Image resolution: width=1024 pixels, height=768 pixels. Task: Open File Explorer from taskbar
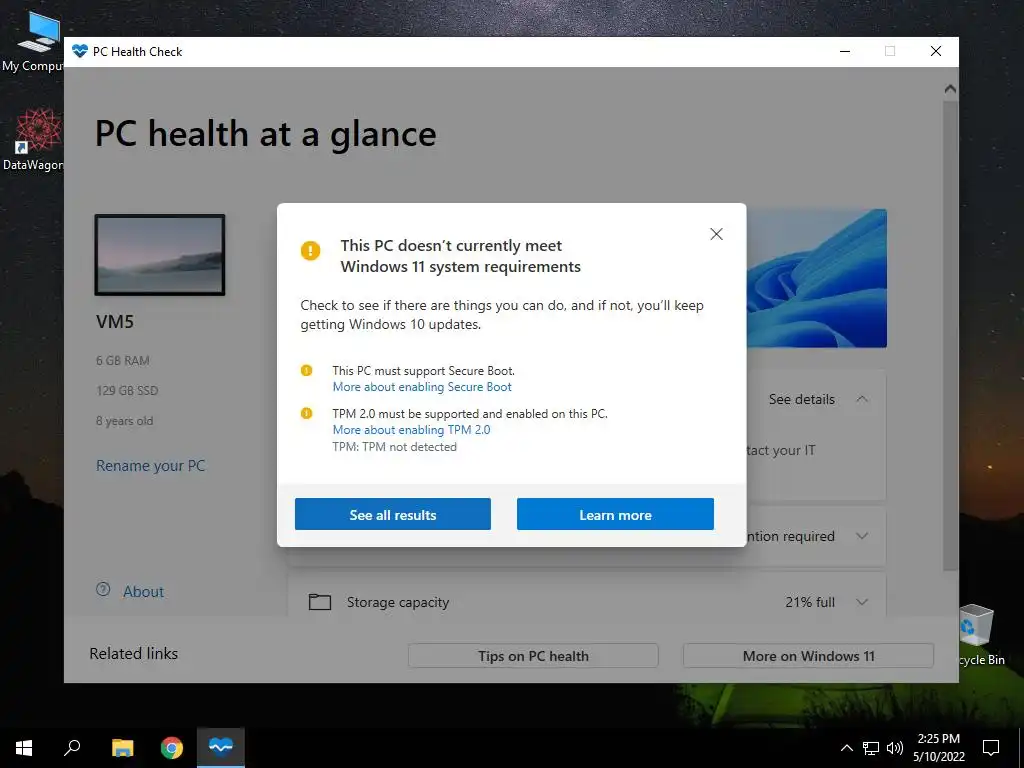click(122, 748)
